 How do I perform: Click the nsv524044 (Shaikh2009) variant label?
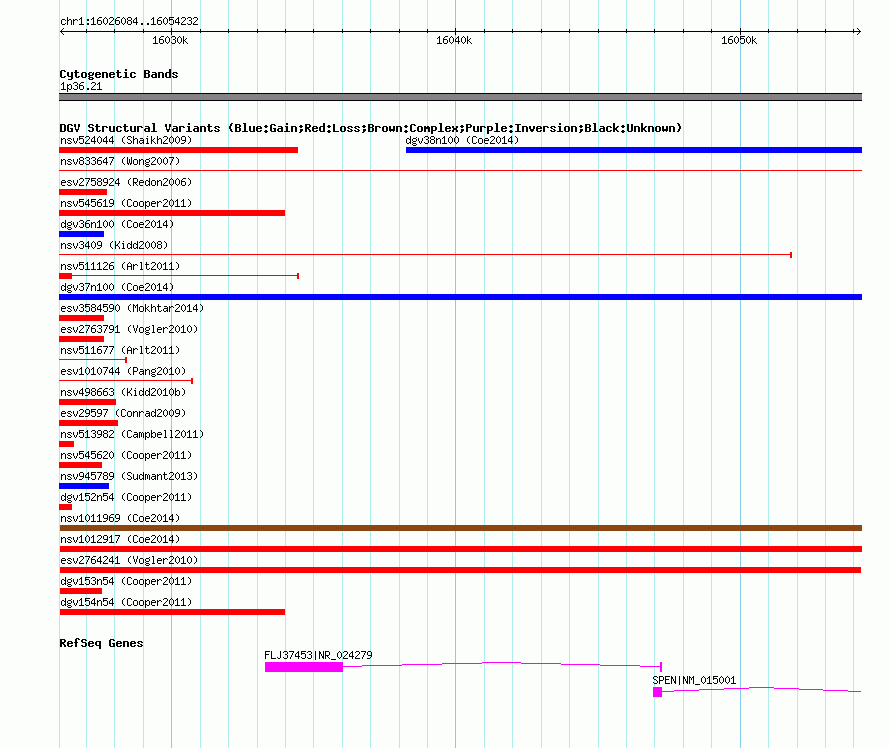point(126,140)
